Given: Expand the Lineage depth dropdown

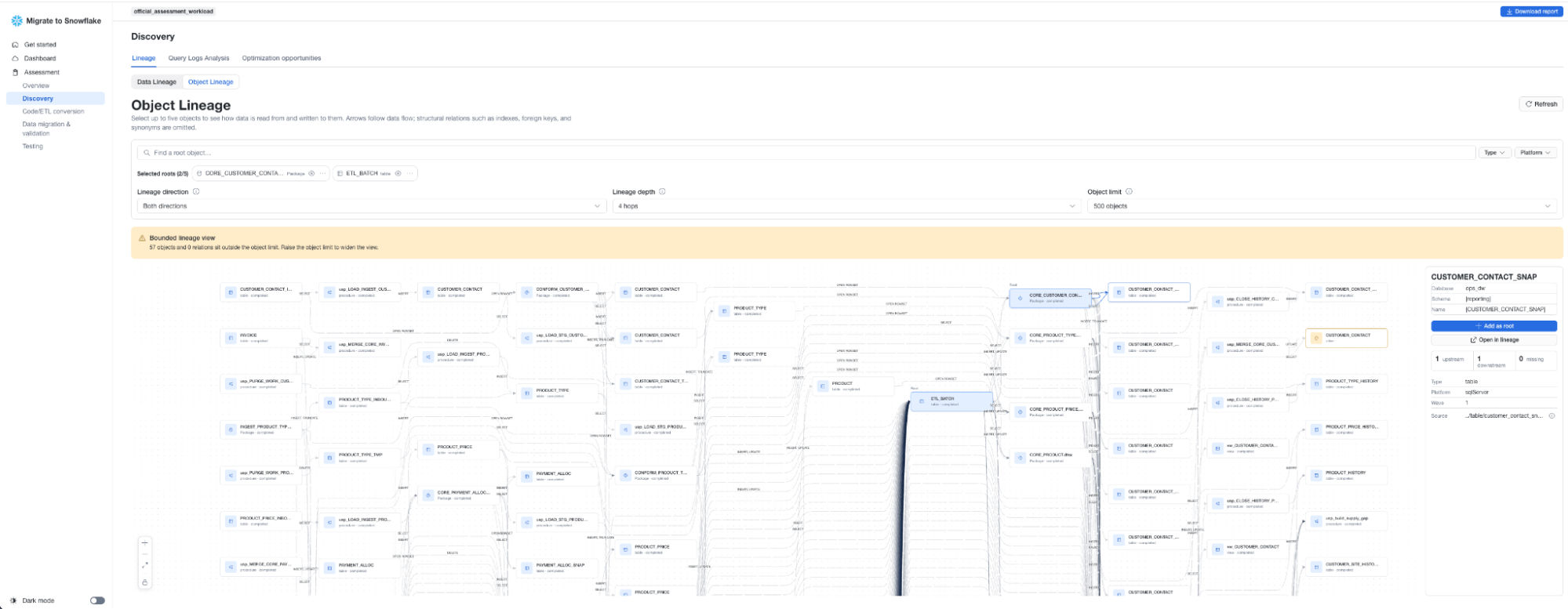Looking at the screenshot, I should pos(846,206).
